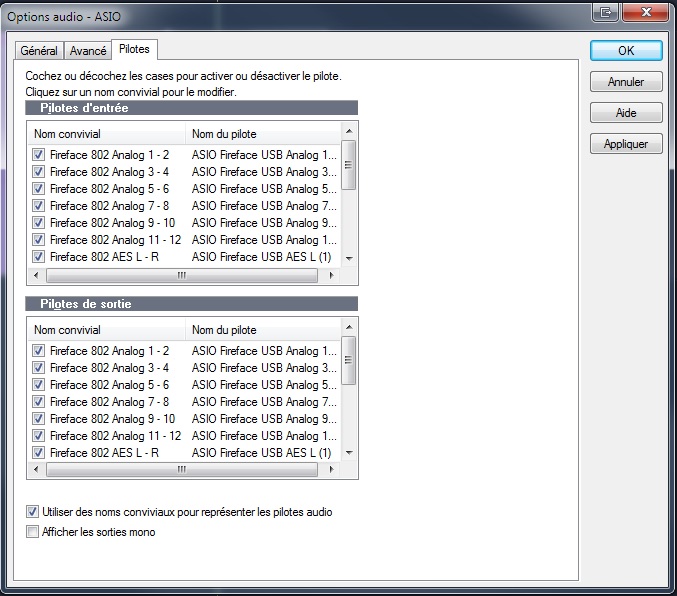
Task: Uncheck input driver Fireface 802 Analog 3 - 4
Action: [x=38, y=171]
